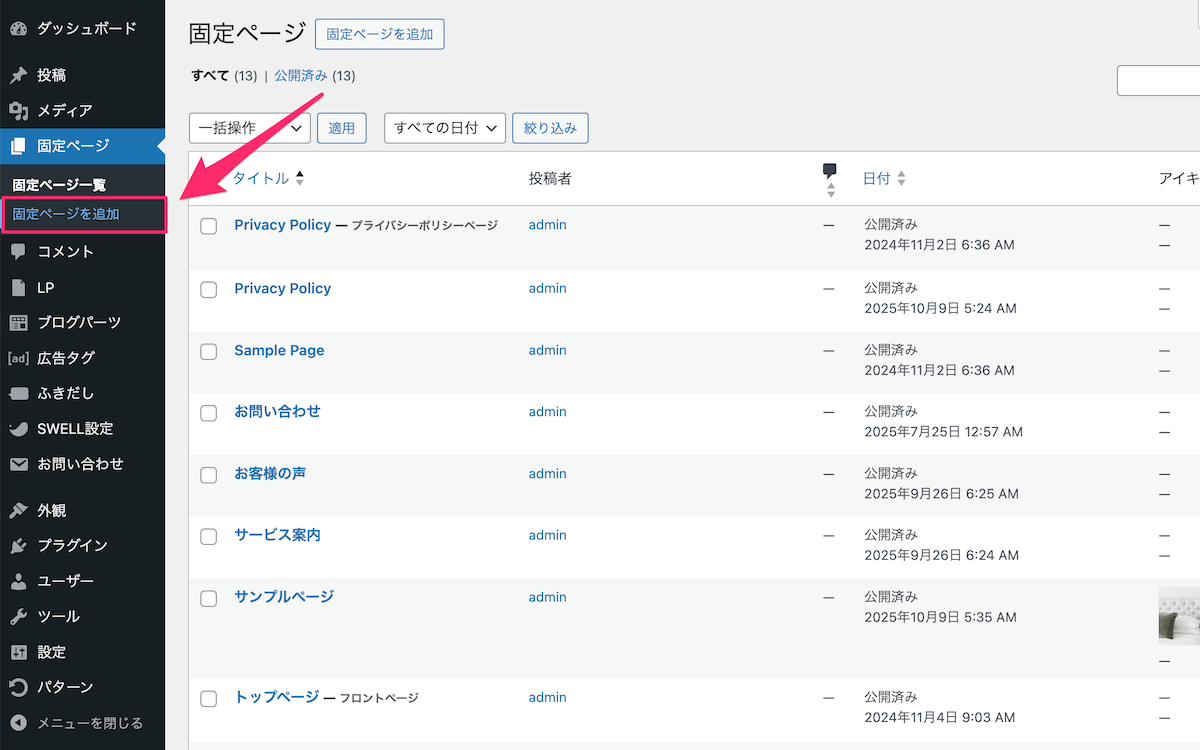Screen dimensions: 1200x750
Task: Click the envelope icon for お問い合わせ menu
Action: tap(18, 464)
